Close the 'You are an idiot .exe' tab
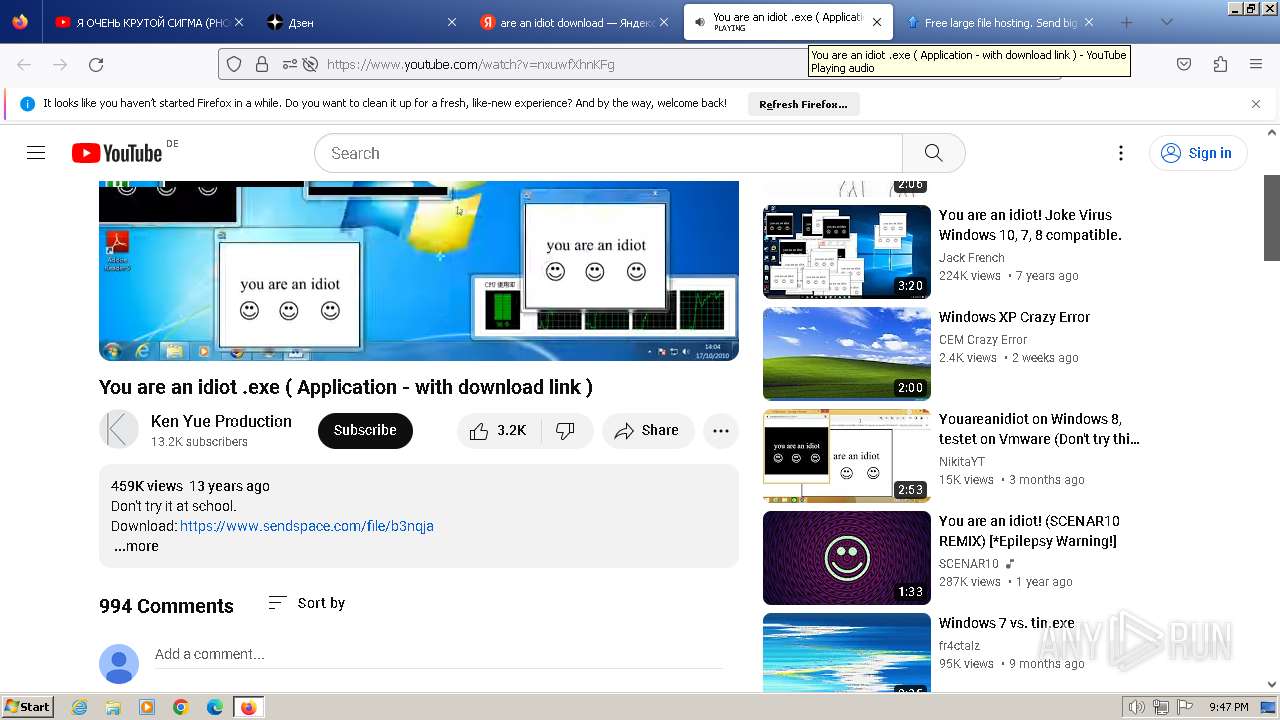 [877, 22]
